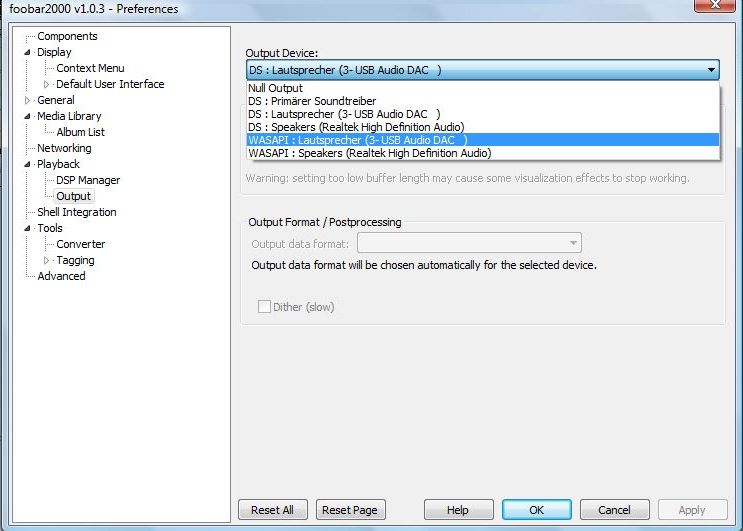Image resolution: width=743 pixels, height=531 pixels.
Task: Choose Null Output from device list
Action: pyautogui.click(x=275, y=88)
